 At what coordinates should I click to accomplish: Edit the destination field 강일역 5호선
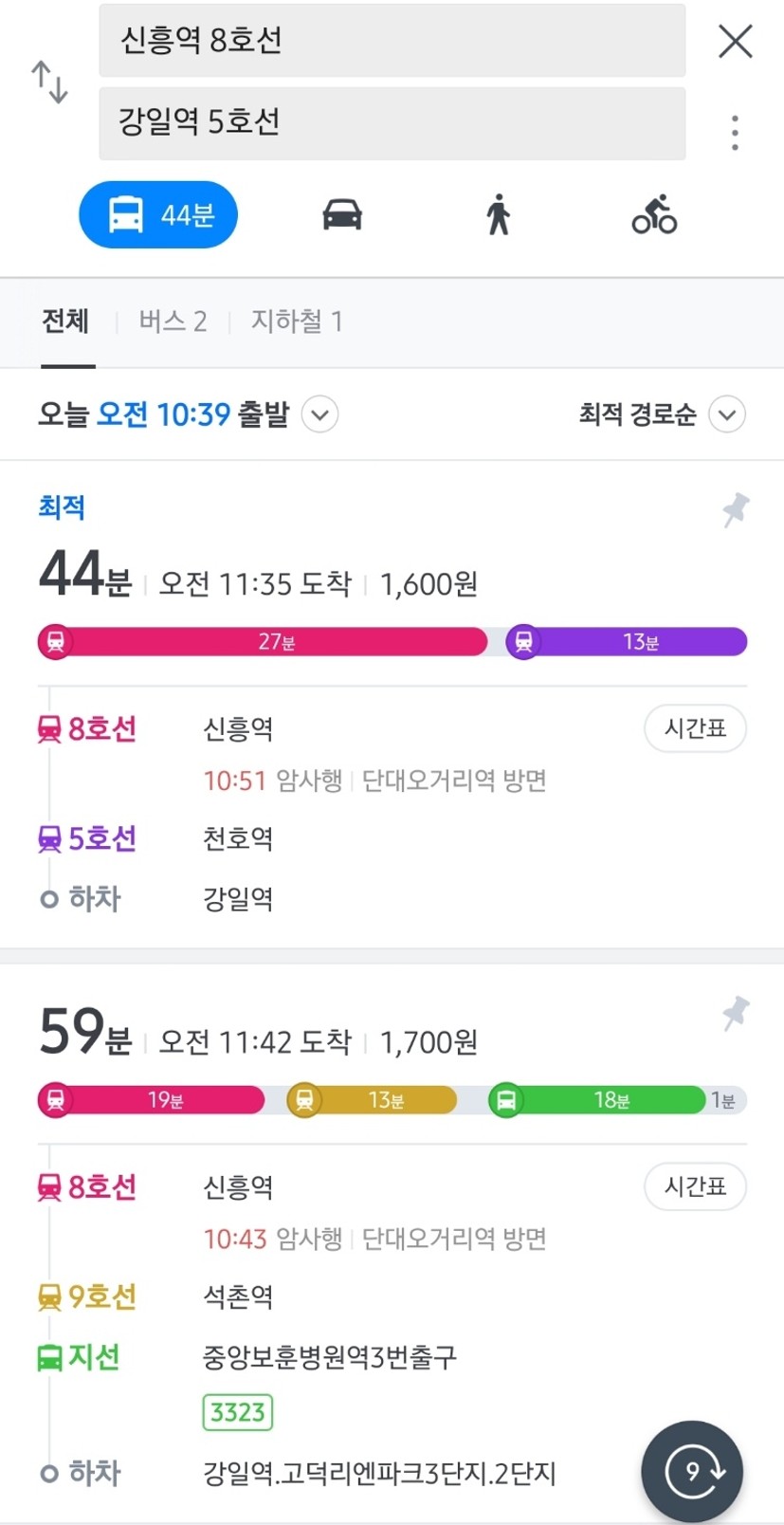392,123
